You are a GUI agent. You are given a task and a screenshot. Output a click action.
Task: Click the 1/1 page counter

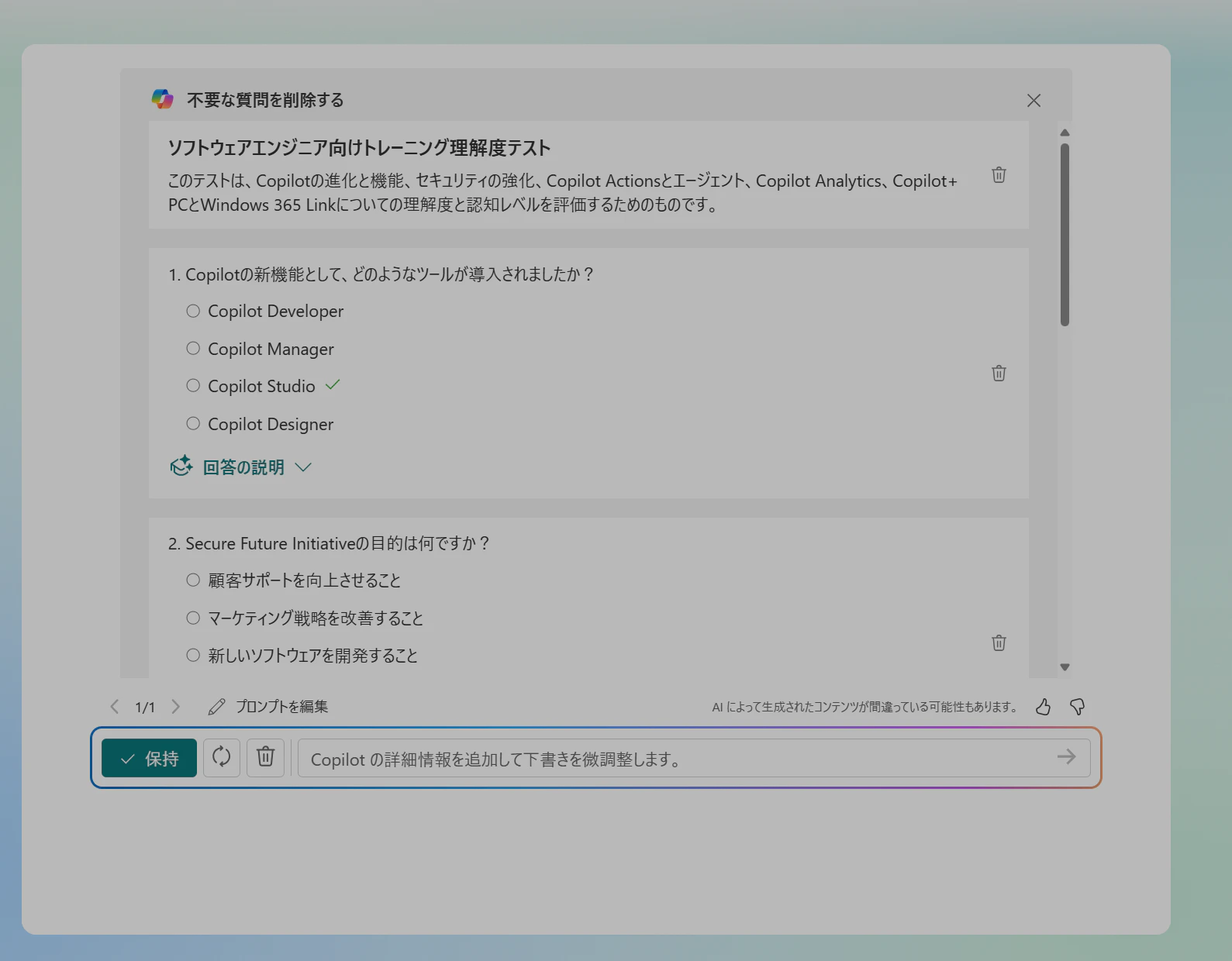pyautogui.click(x=145, y=707)
